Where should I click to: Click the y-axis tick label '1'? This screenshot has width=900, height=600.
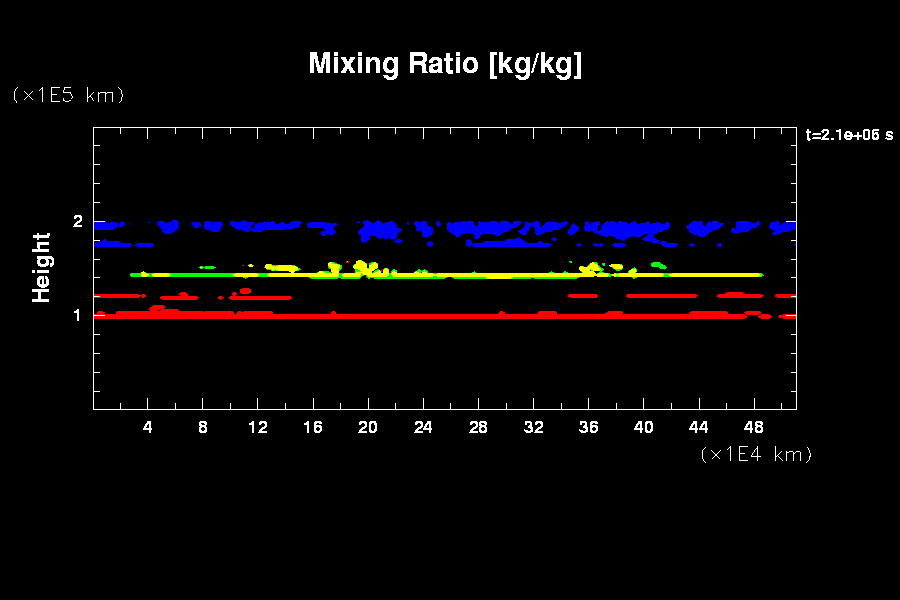[78, 316]
